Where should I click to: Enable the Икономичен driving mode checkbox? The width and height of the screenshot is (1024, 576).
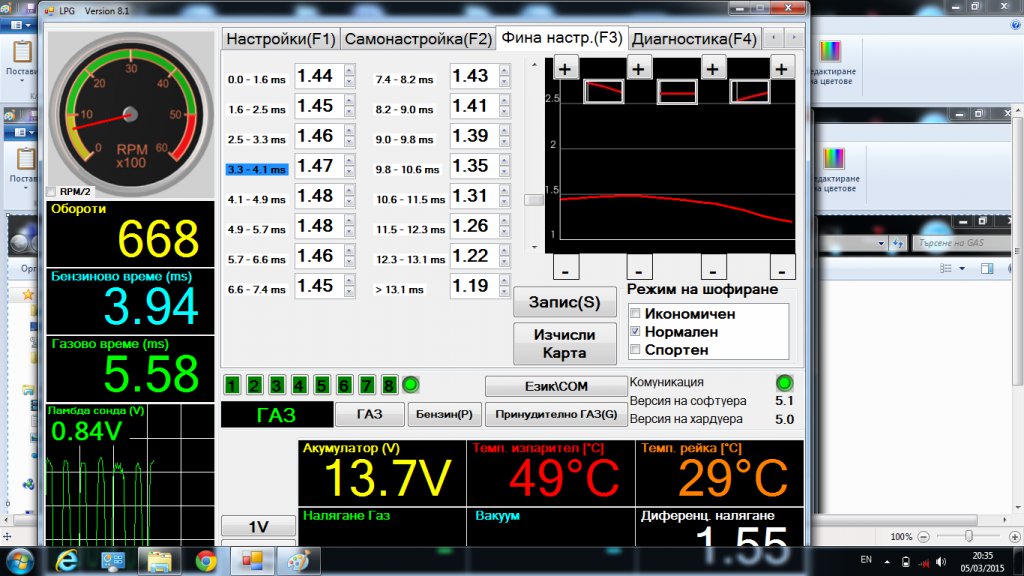click(635, 314)
